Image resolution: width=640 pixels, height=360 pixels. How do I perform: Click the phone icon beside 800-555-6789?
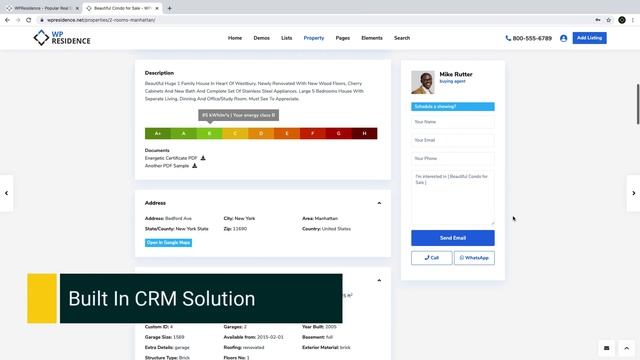pos(508,38)
